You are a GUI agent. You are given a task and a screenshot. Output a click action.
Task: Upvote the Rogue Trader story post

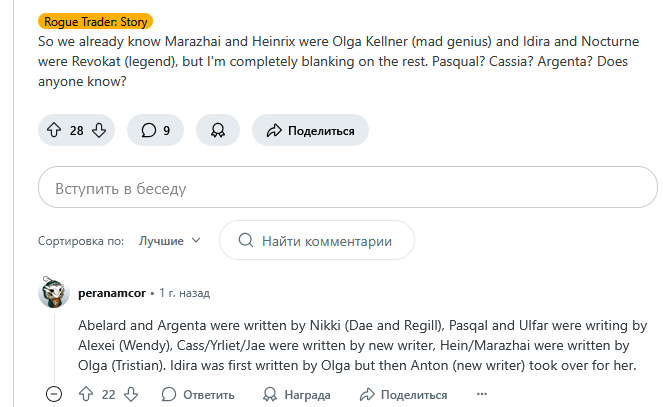[53, 130]
